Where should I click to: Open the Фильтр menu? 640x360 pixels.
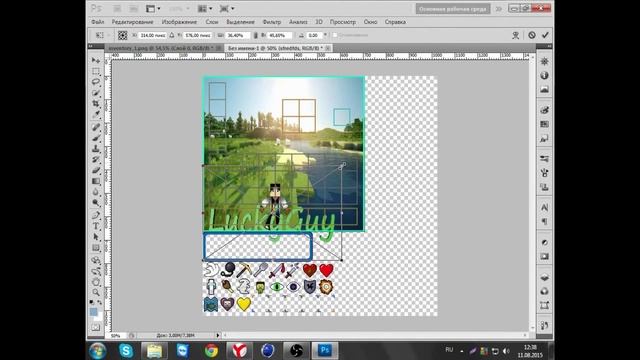pyautogui.click(x=272, y=22)
